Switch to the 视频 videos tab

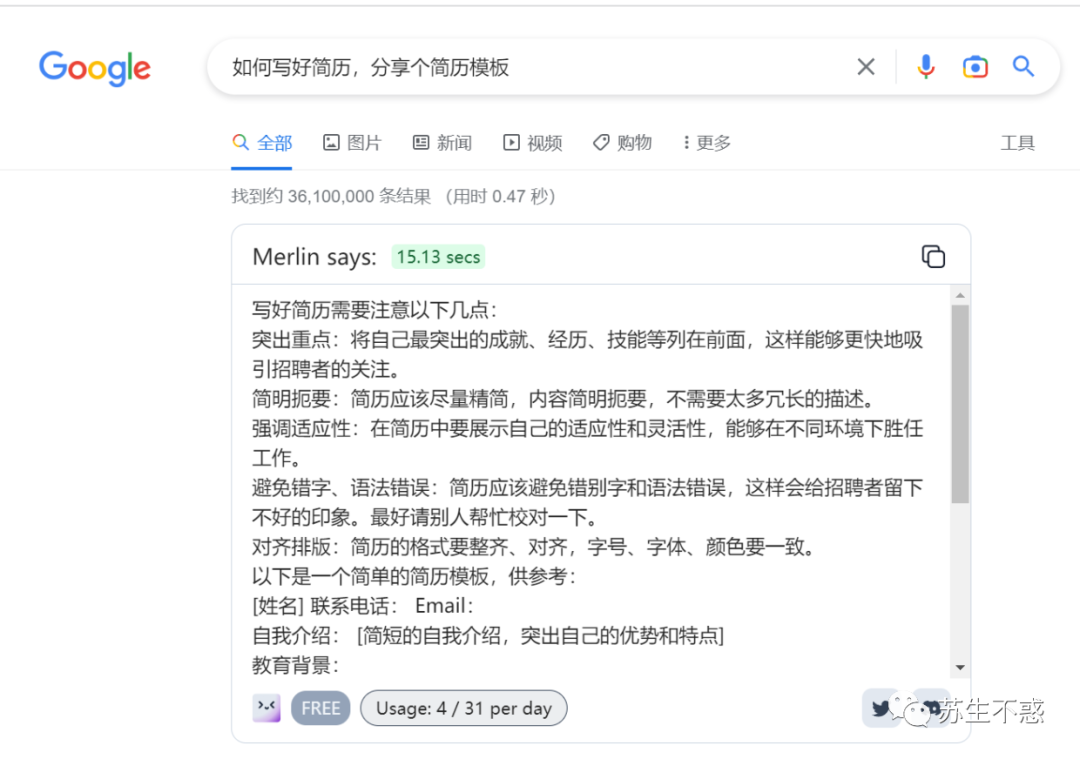click(532, 143)
